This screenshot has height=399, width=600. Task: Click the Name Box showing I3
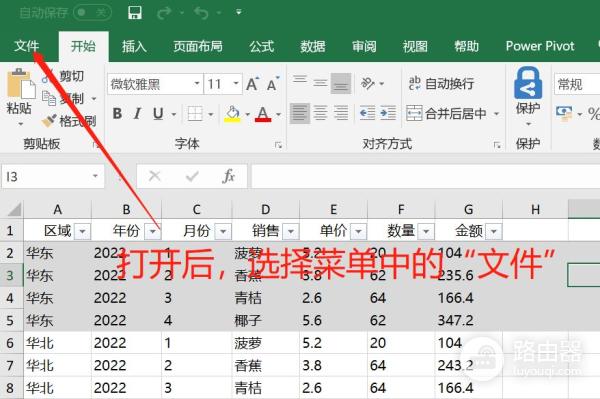[x=53, y=176]
